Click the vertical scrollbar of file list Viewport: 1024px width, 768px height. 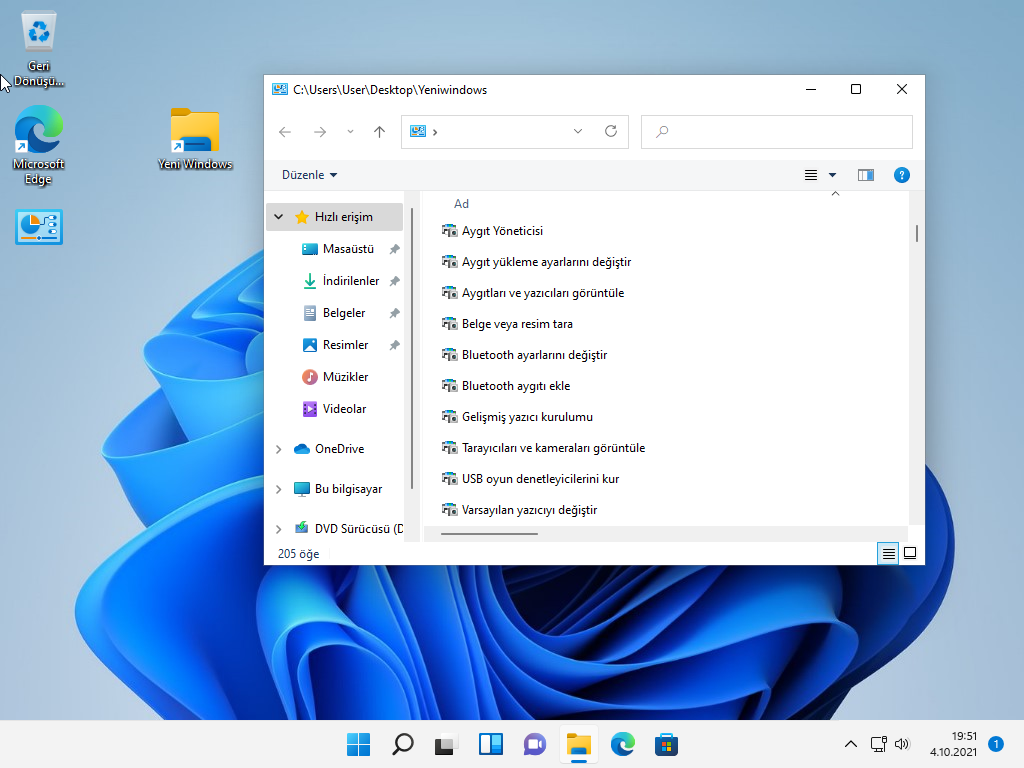point(917,233)
